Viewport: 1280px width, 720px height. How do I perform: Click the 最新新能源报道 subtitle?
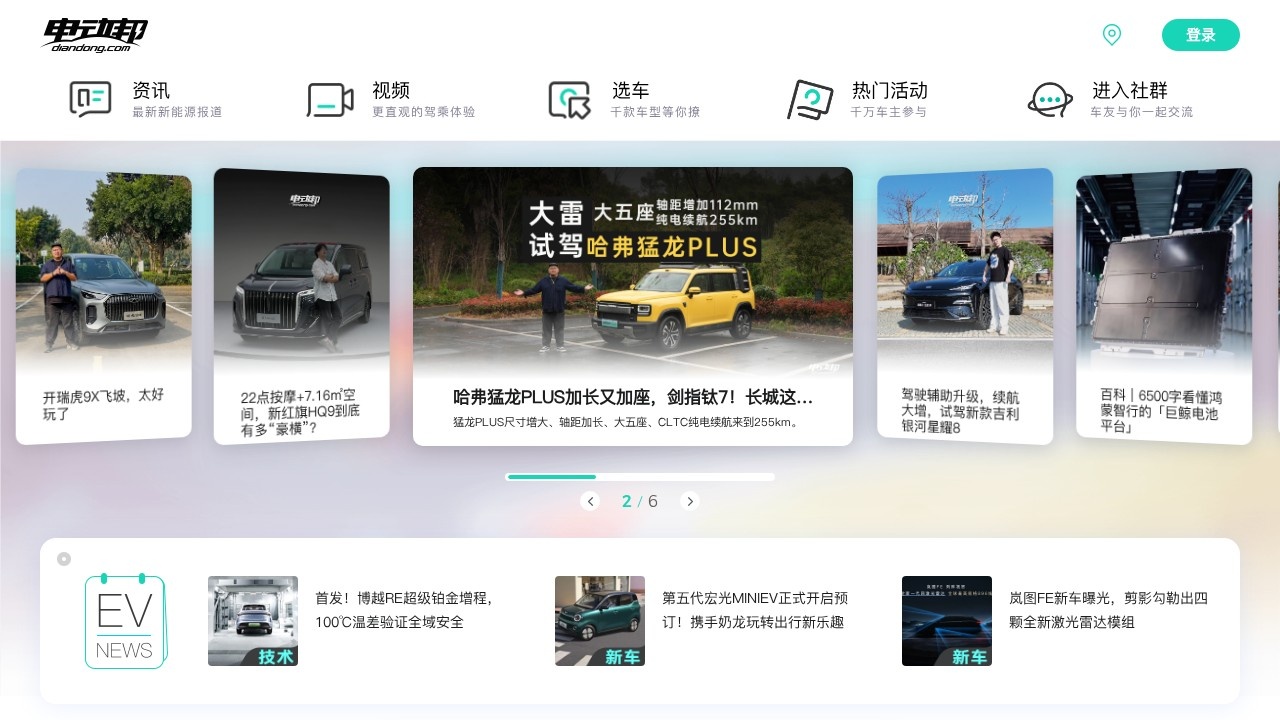tap(177, 112)
